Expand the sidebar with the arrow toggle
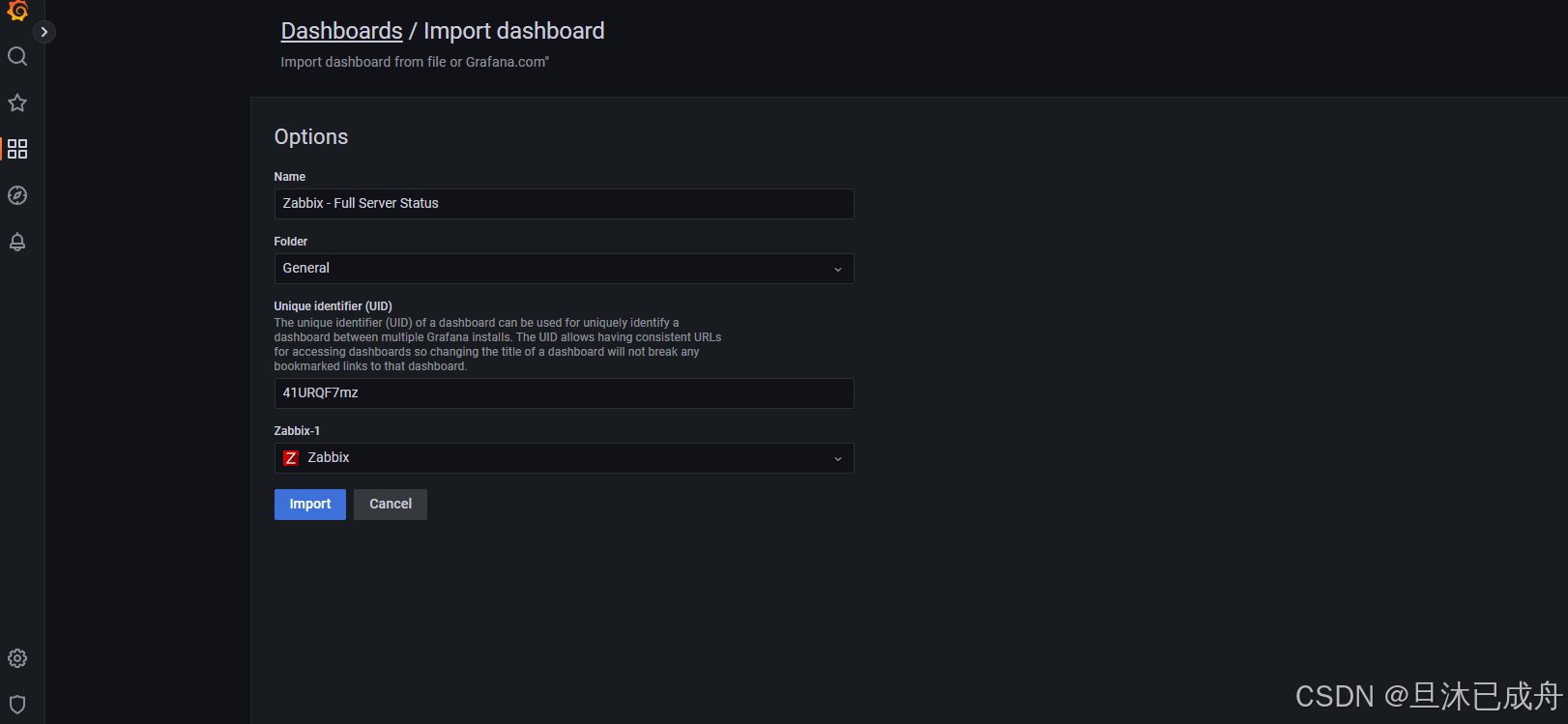The image size is (1568, 724). tap(44, 32)
